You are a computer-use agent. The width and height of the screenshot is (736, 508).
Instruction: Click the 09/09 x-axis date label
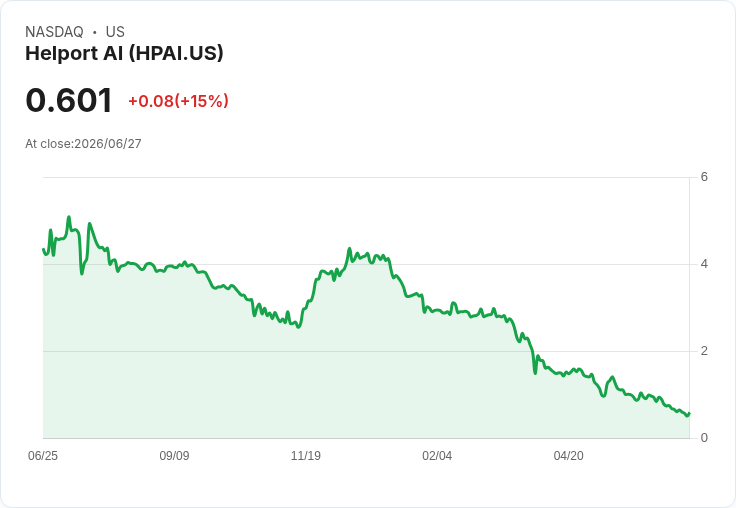pos(174,455)
